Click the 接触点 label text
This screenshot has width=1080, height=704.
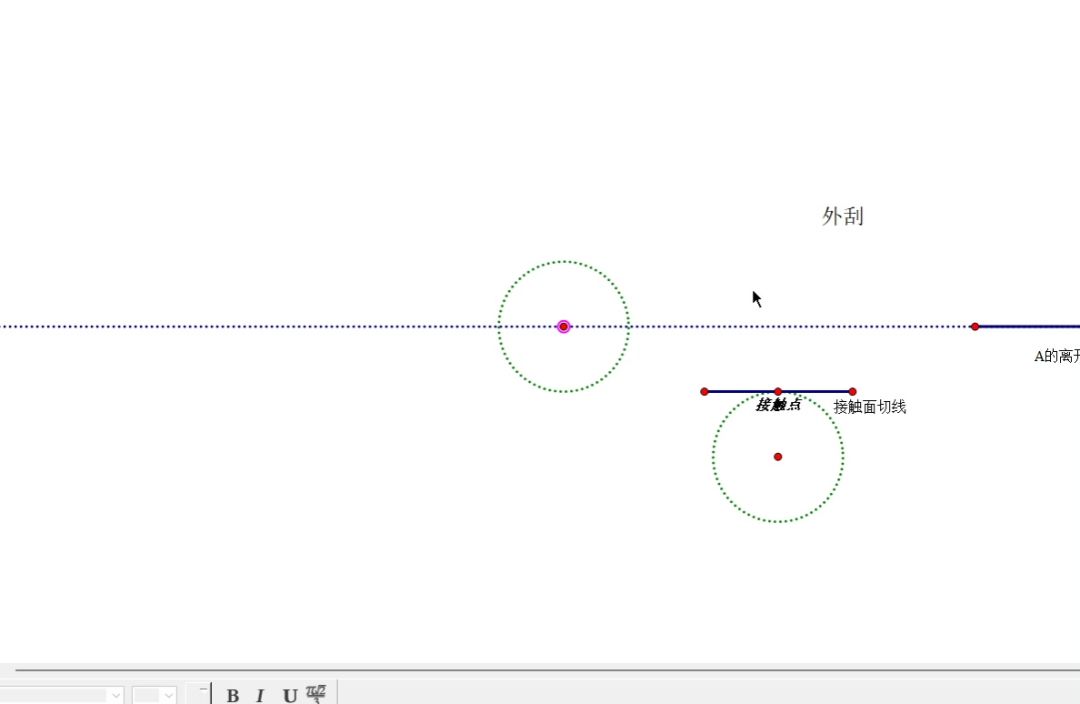click(x=778, y=405)
